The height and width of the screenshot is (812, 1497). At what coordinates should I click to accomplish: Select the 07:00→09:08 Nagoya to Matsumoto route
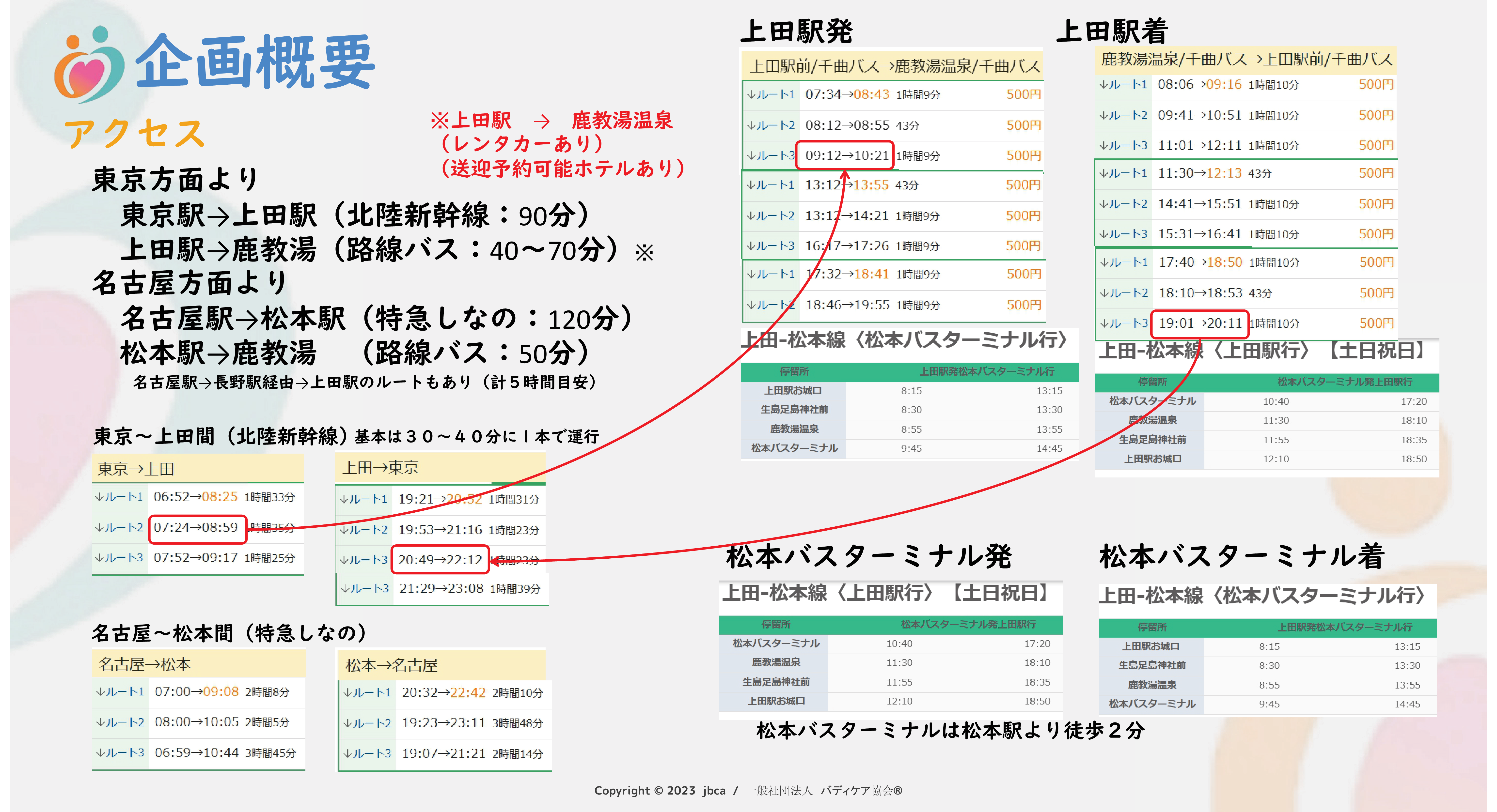click(x=199, y=692)
